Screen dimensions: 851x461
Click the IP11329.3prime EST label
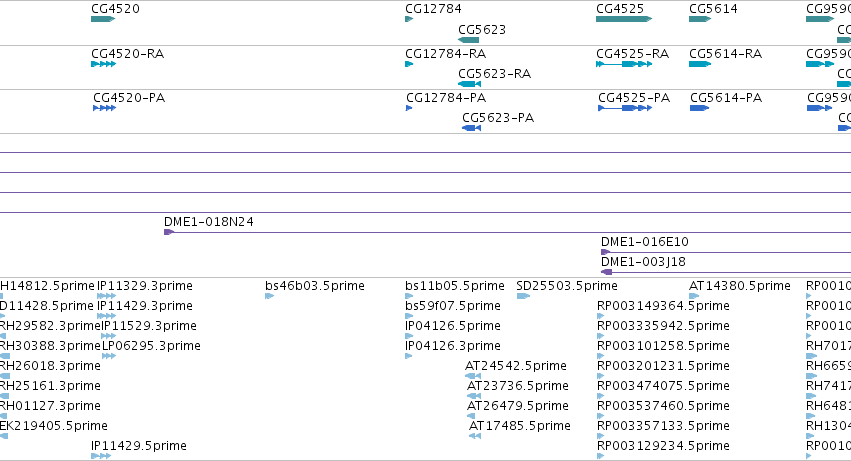(x=145, y=286)
